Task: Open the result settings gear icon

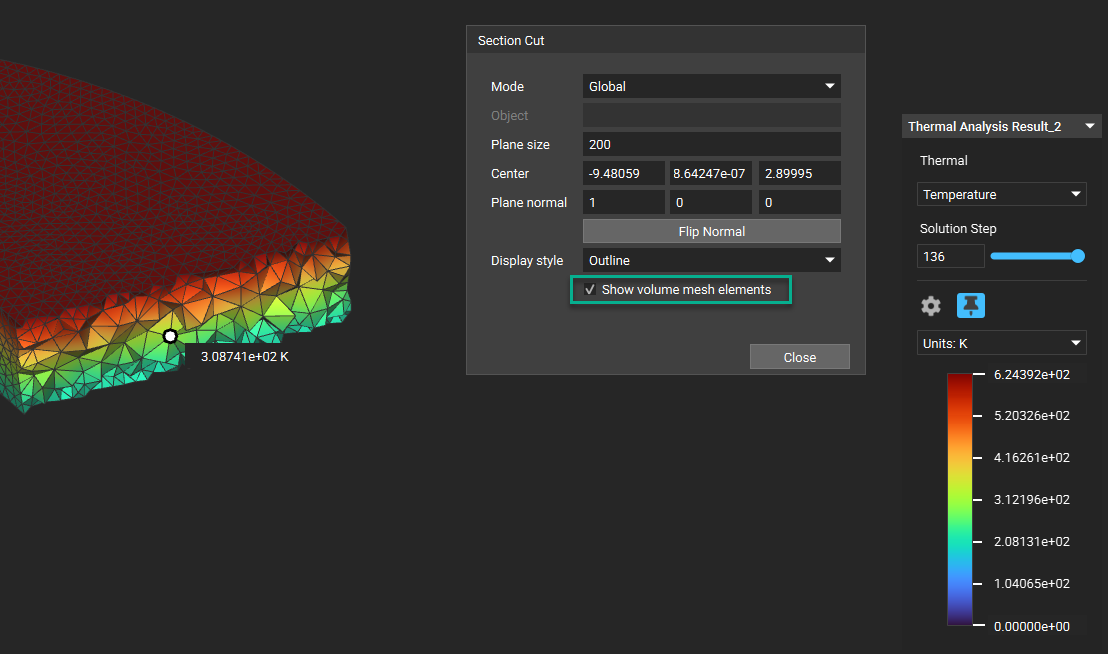Action: tap(931, 306)
